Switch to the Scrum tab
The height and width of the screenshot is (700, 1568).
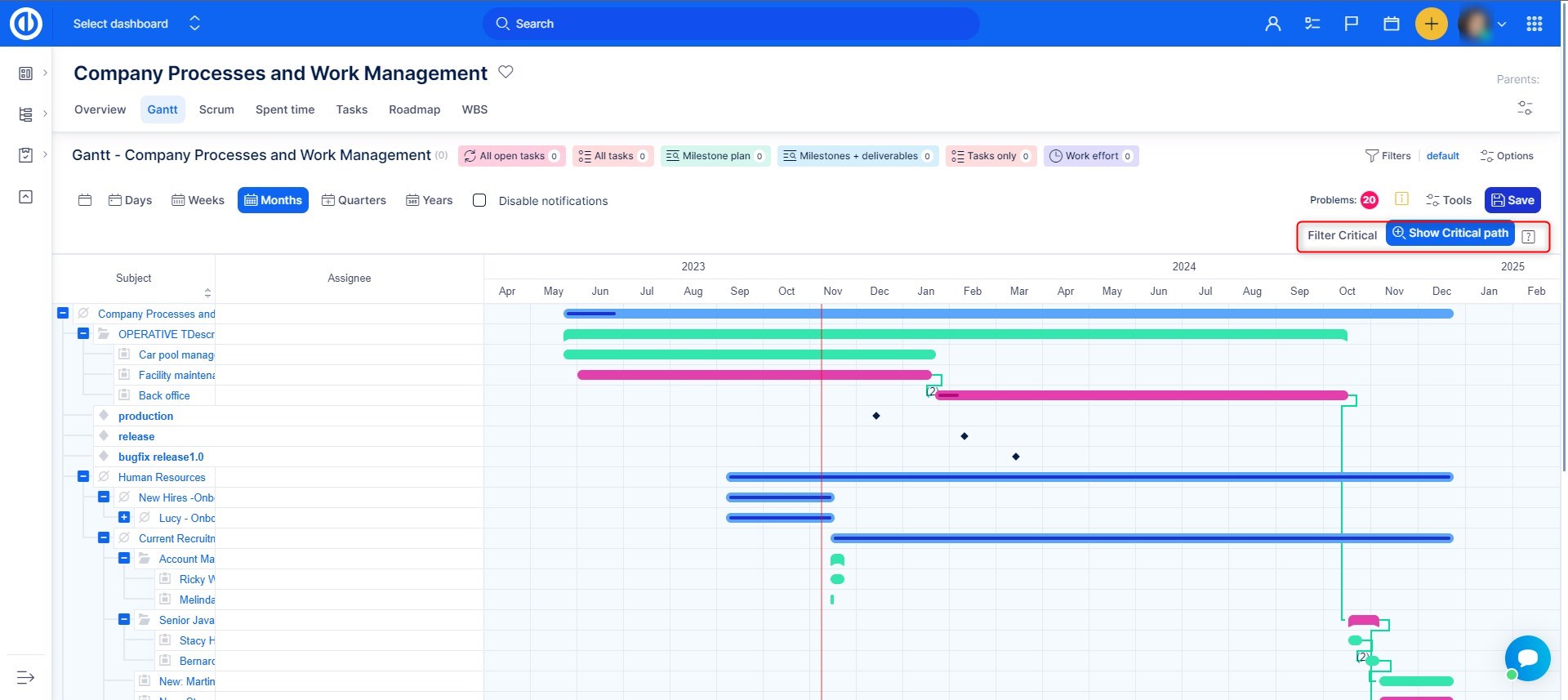(x=216, y=109)
